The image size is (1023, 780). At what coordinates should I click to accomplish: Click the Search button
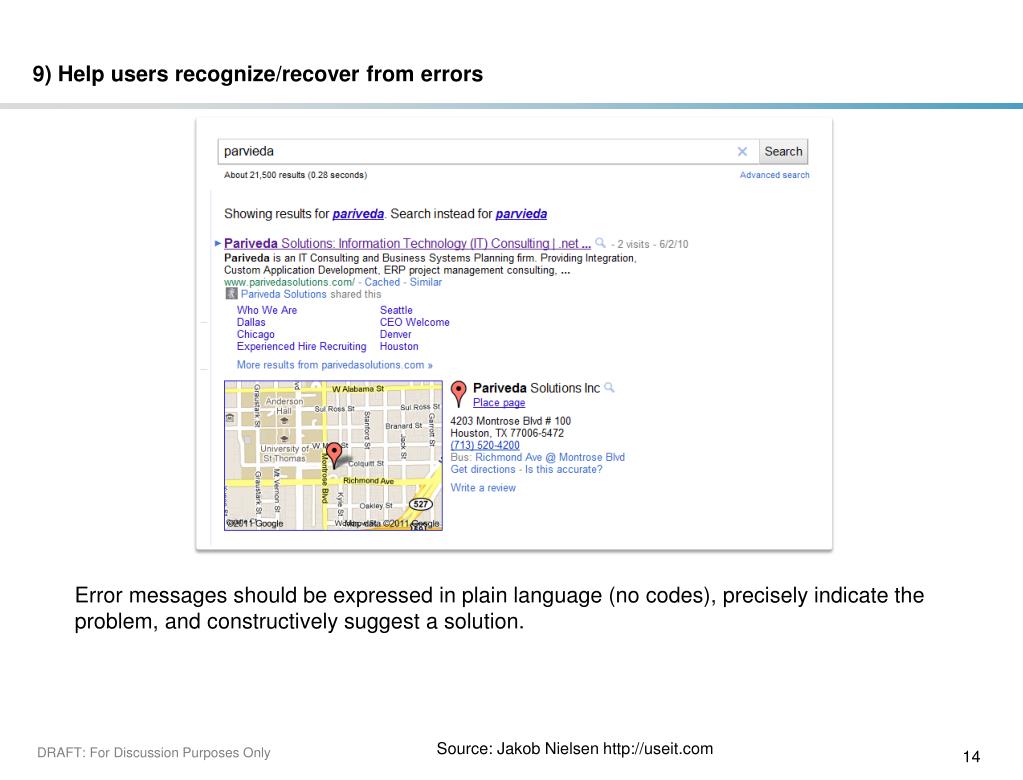pos(783,151)
